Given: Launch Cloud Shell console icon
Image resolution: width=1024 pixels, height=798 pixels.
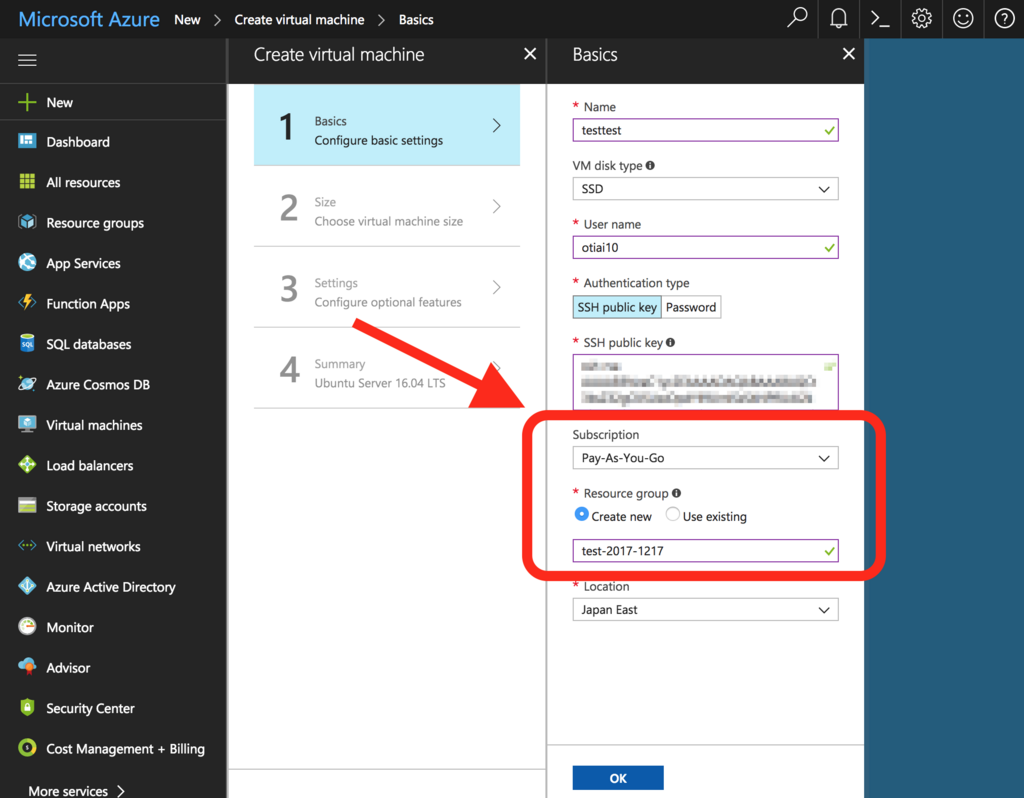Looking at the screenshot, I should [880, 19].
